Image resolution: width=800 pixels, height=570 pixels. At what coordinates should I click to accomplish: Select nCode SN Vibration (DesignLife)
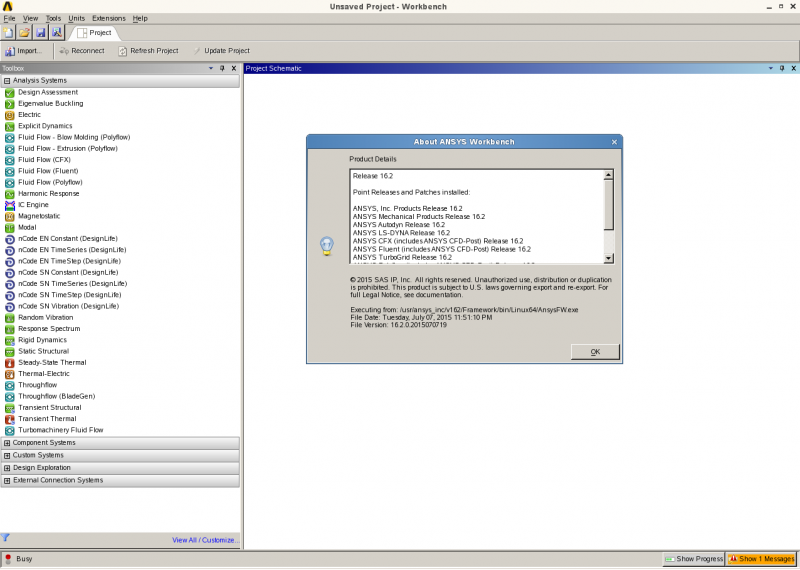coord(68,307)
